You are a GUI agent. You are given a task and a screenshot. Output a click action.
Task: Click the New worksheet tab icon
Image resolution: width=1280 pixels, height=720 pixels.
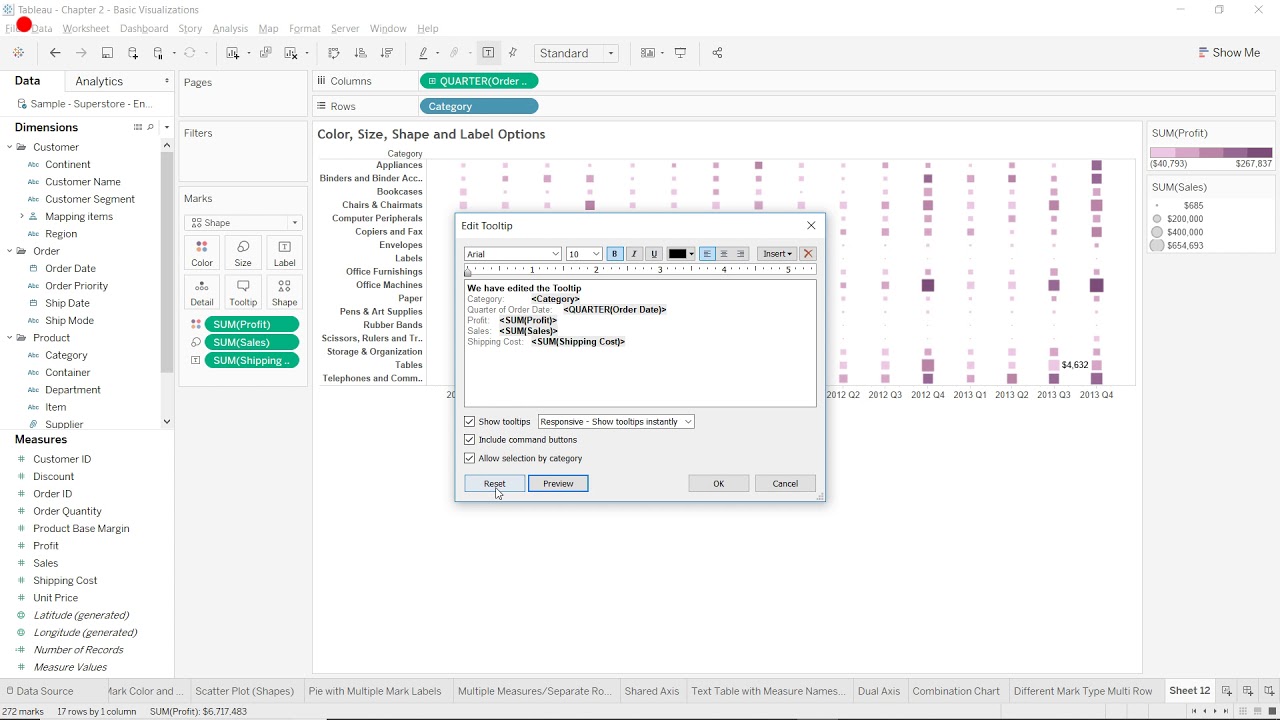1226,691
